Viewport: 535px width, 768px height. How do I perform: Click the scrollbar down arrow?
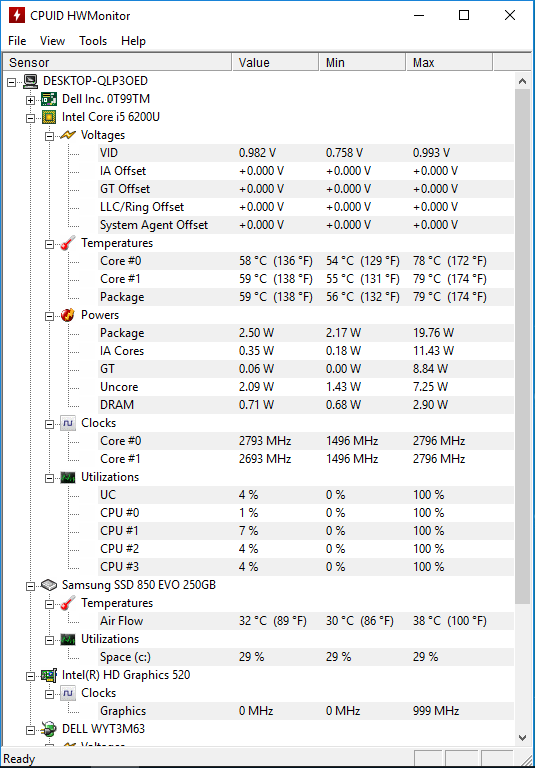coord(523,738)
